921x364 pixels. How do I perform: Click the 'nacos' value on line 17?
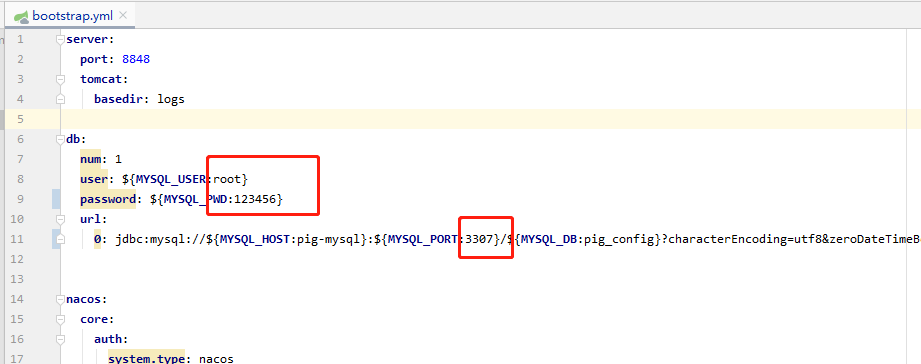point(216,358)
